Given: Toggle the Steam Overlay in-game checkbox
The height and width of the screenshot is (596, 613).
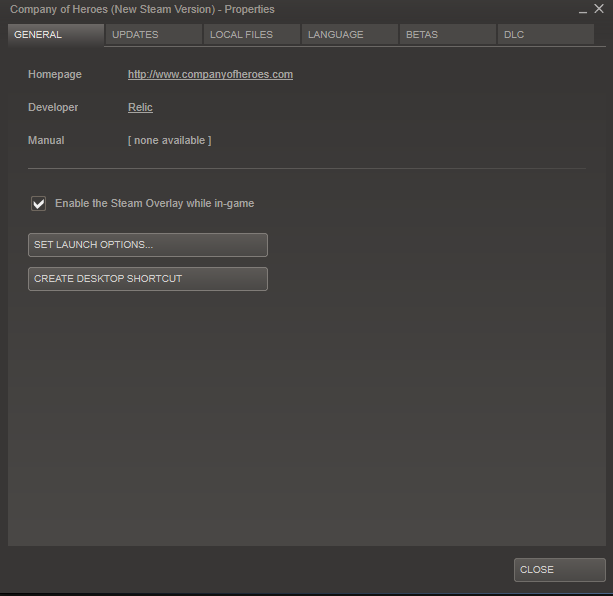Looking at the screenshot, I should [x=38, y=204].
